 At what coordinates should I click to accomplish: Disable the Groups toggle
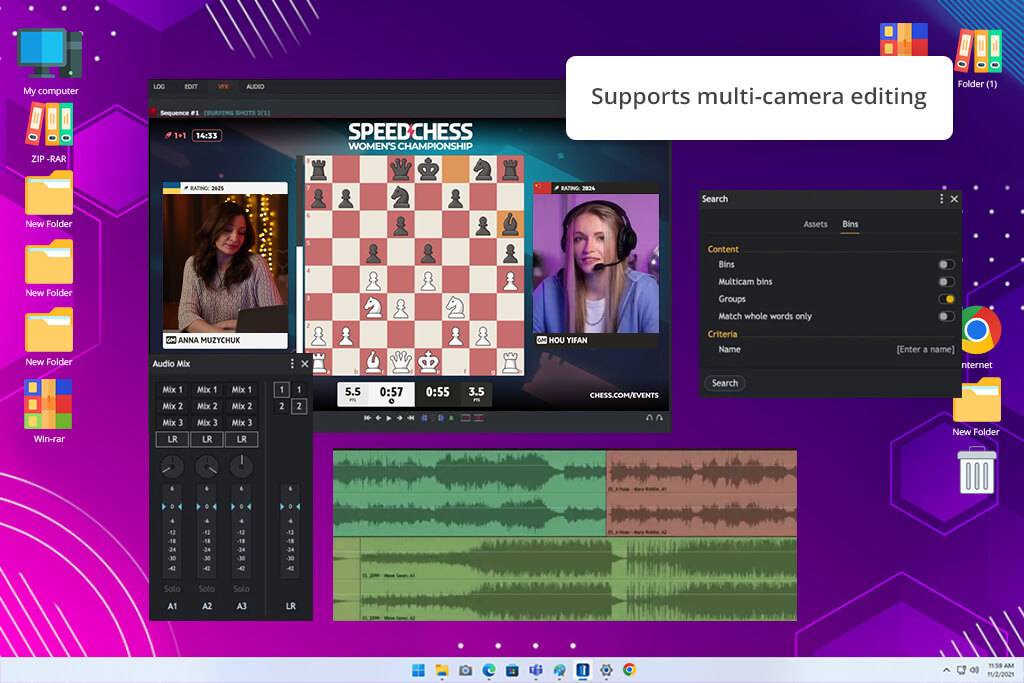point(946,299)
